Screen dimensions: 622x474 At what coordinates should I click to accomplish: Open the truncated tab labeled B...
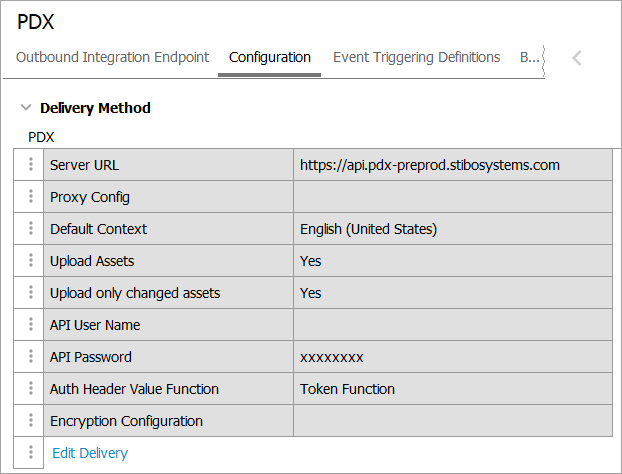(x=529, y=57)
